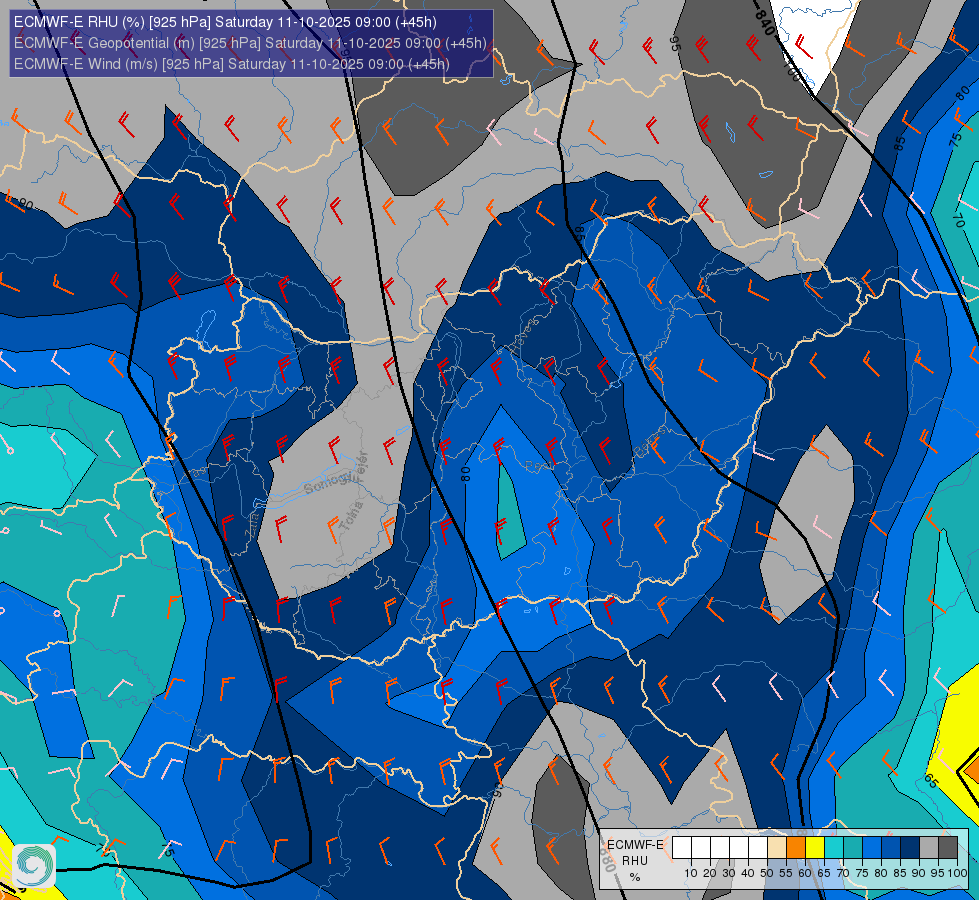
Task: Click the RHU label in the legend
Action: pos(635,861)
